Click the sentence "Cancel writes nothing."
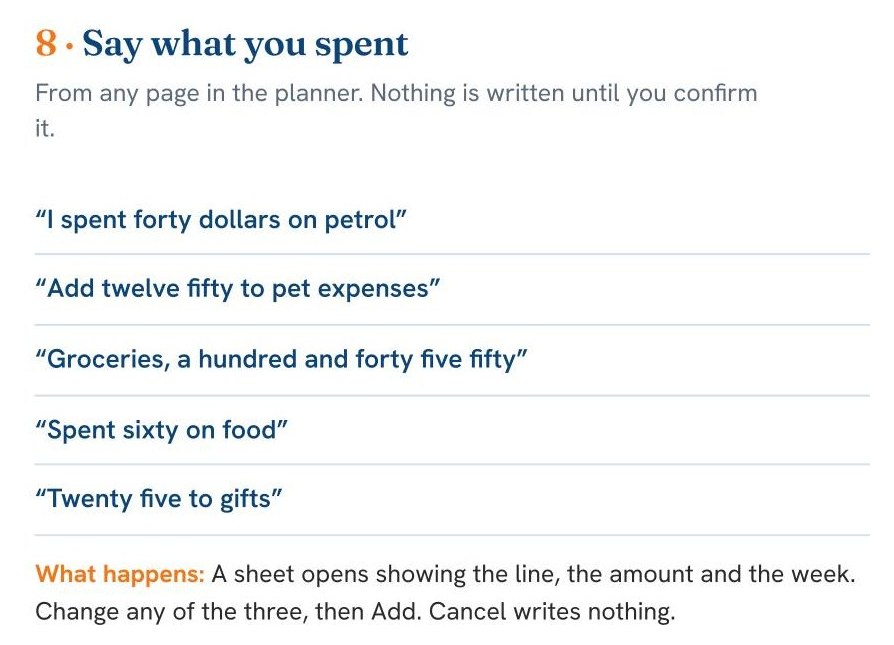894x645 pixels. click(552, 612)
